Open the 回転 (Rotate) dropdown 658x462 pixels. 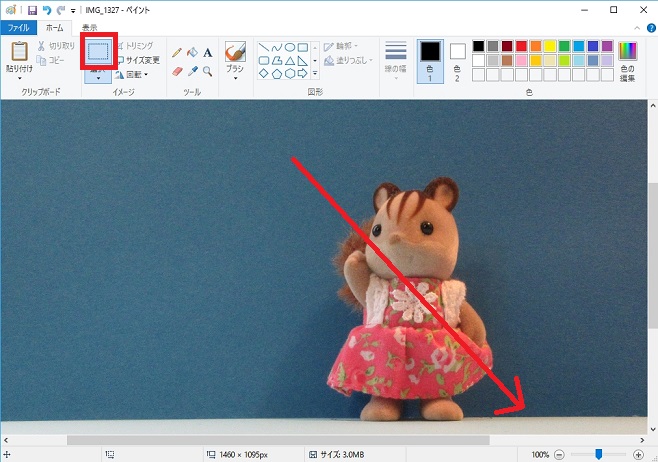[132, 75]
